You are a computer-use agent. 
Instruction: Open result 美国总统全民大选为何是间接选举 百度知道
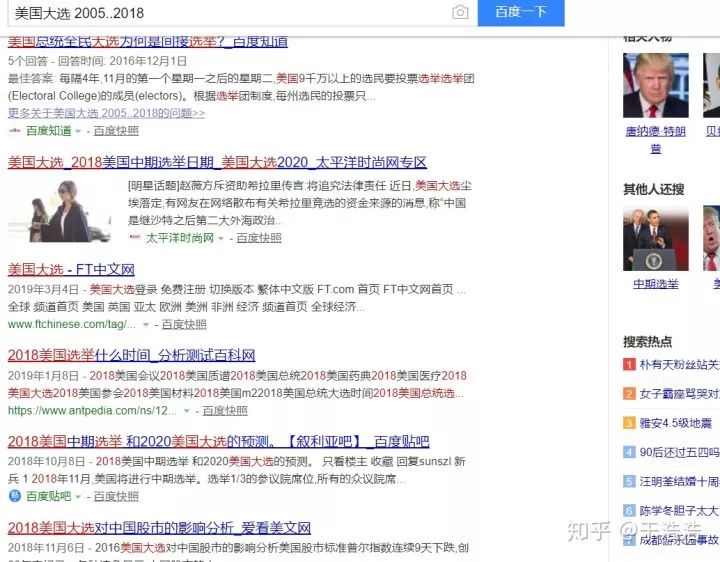[148, 42]
